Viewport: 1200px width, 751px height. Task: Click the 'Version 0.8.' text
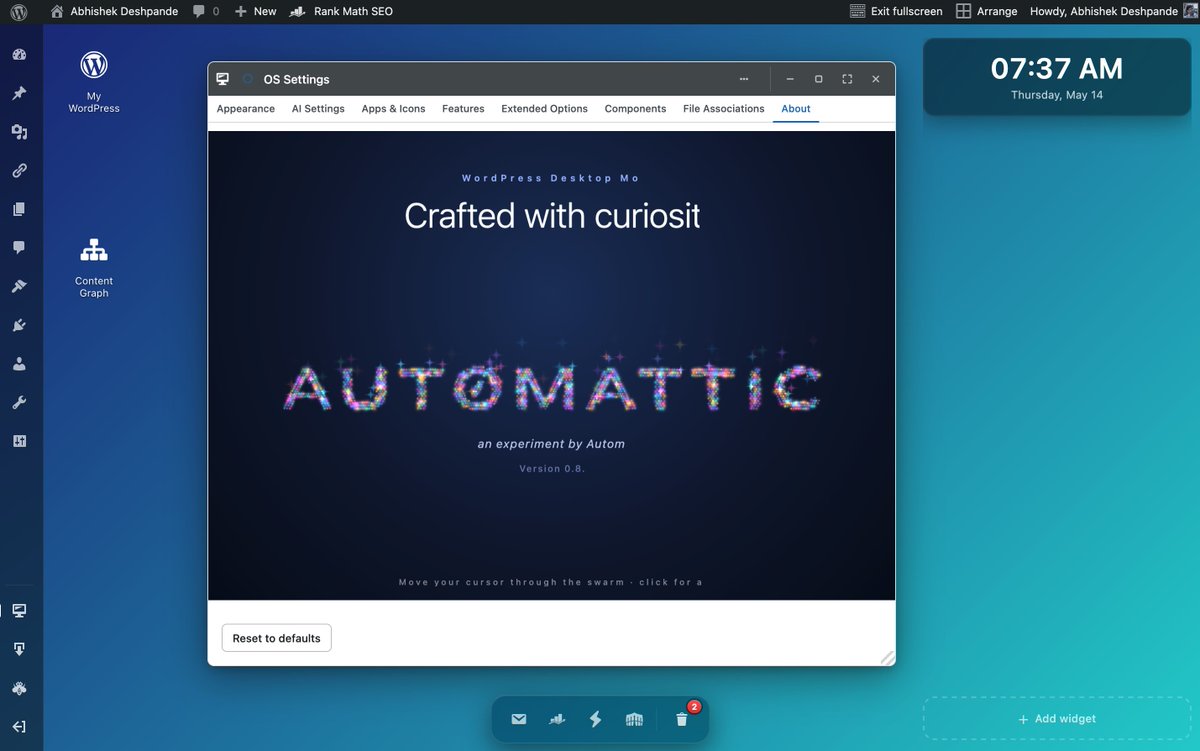(552, 468)
